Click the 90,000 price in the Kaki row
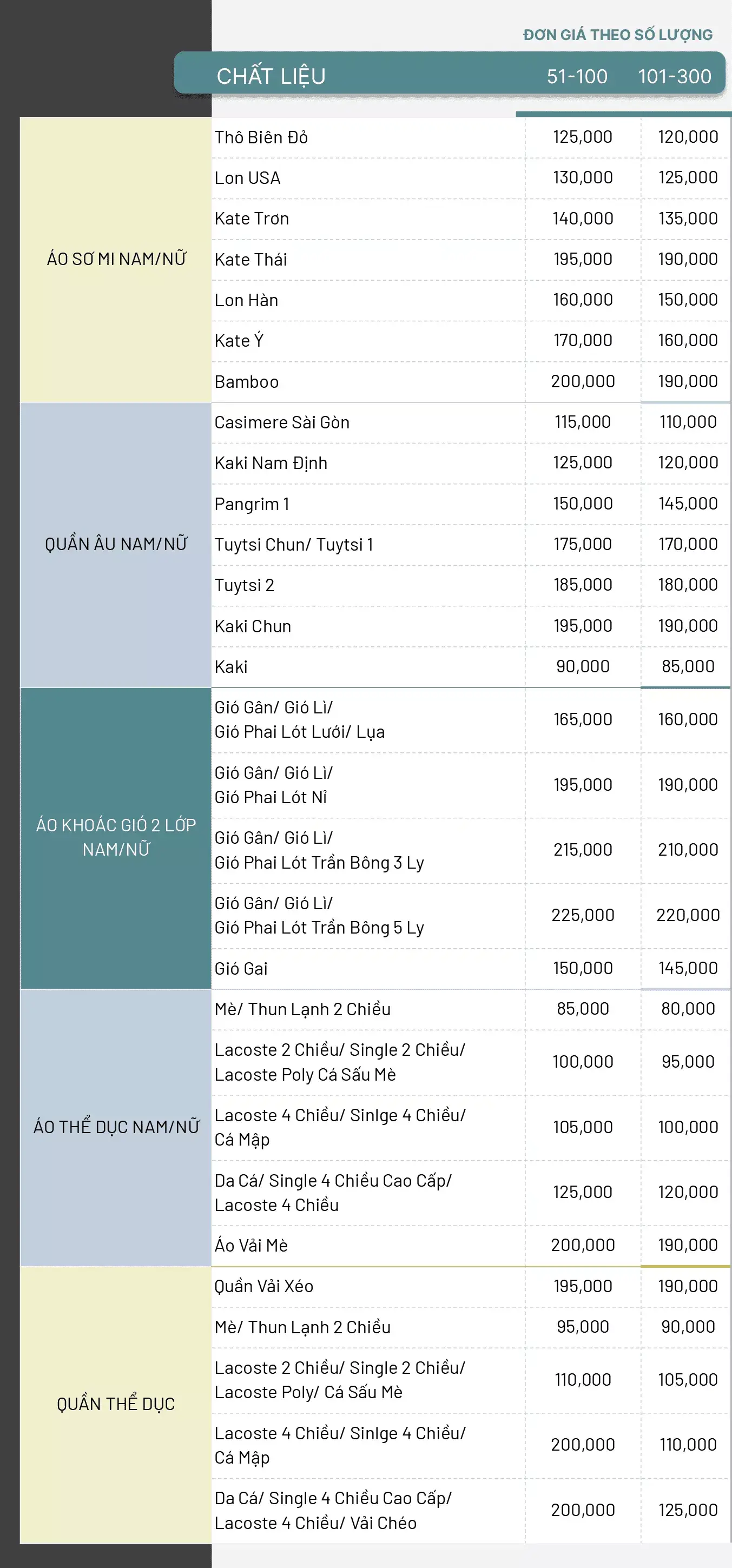 tap(583, 666)
